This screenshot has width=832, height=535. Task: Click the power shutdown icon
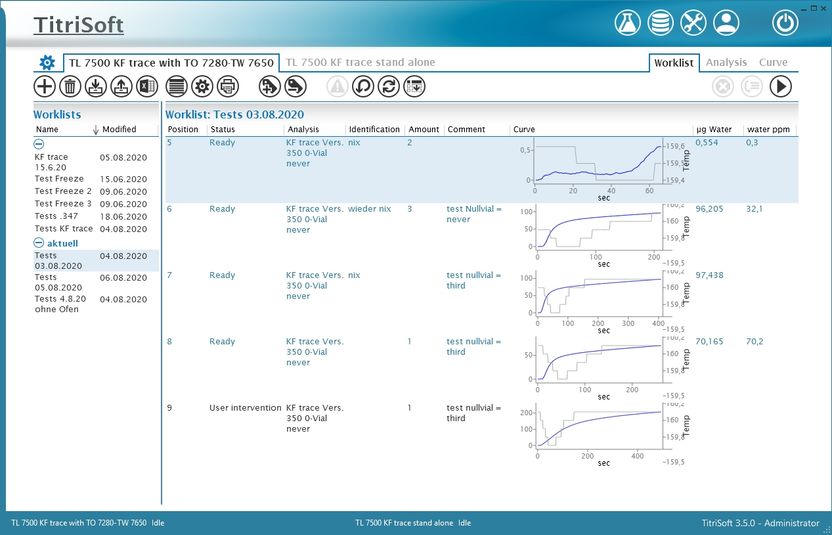(785, 23)
